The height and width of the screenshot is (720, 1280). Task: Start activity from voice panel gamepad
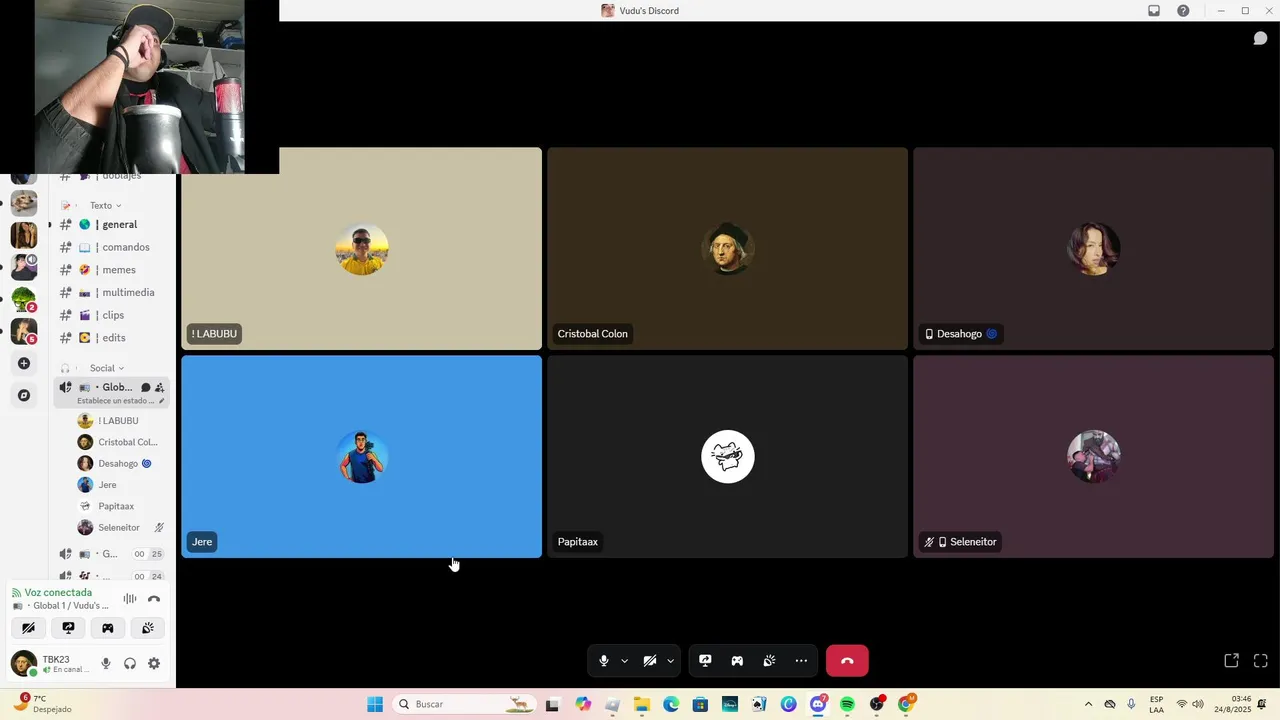(x=108, y=628)
